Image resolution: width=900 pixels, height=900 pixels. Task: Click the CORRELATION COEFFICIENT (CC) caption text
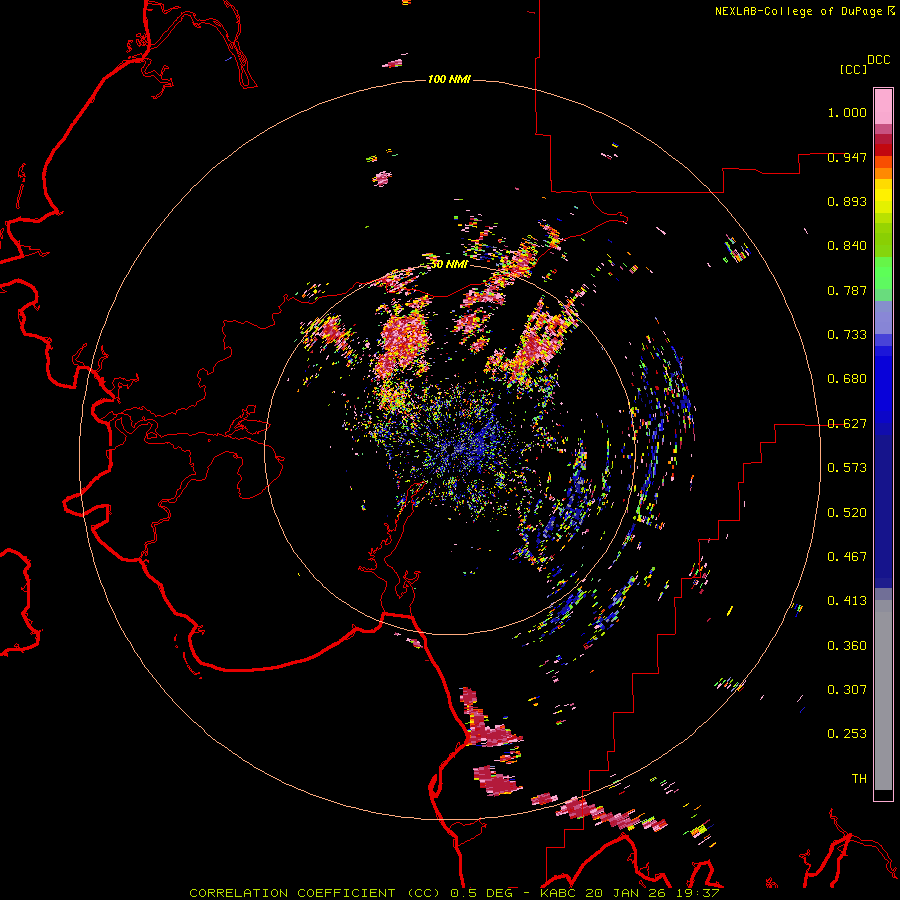316,893
